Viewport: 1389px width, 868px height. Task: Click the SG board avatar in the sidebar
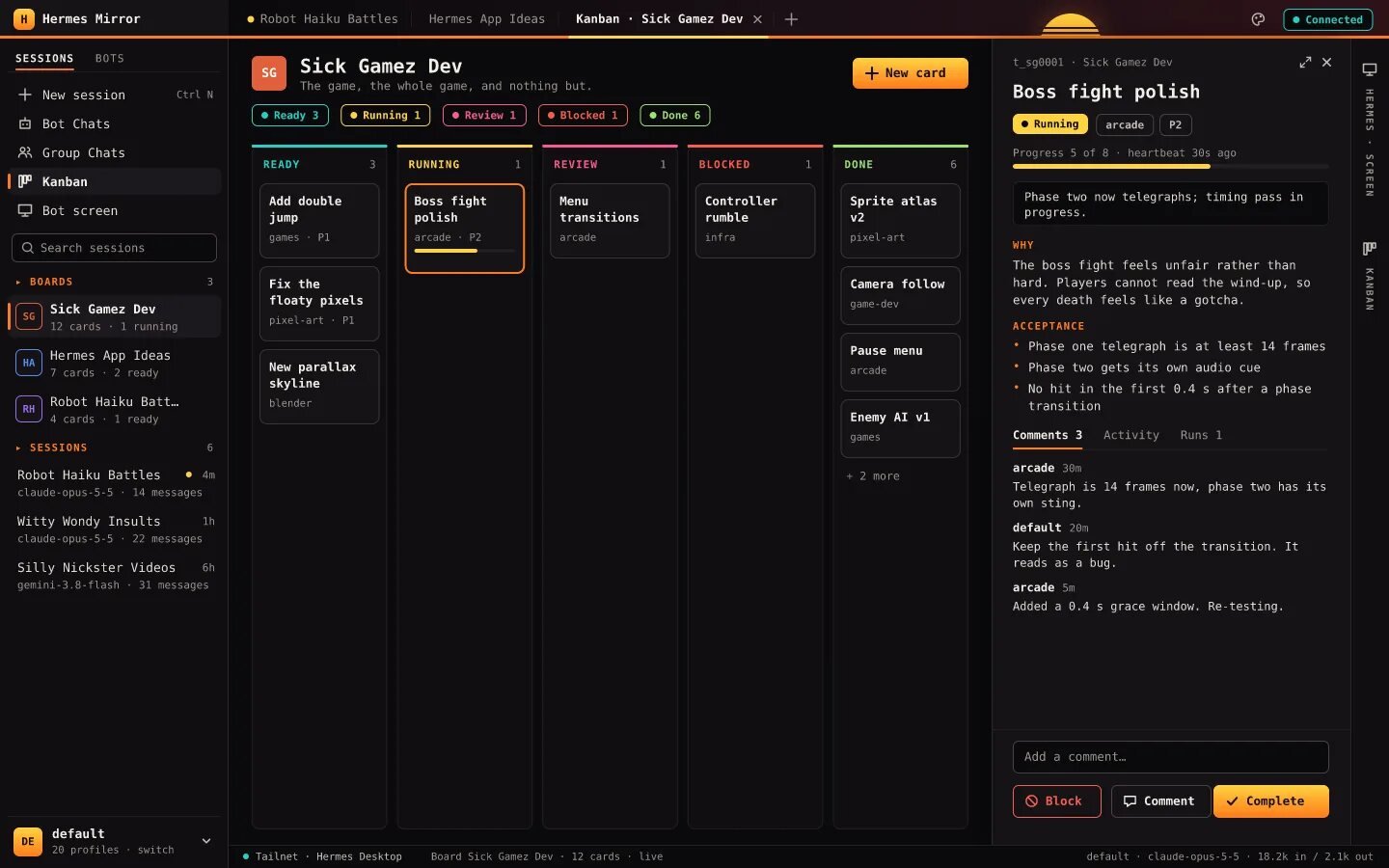[29, 316]
